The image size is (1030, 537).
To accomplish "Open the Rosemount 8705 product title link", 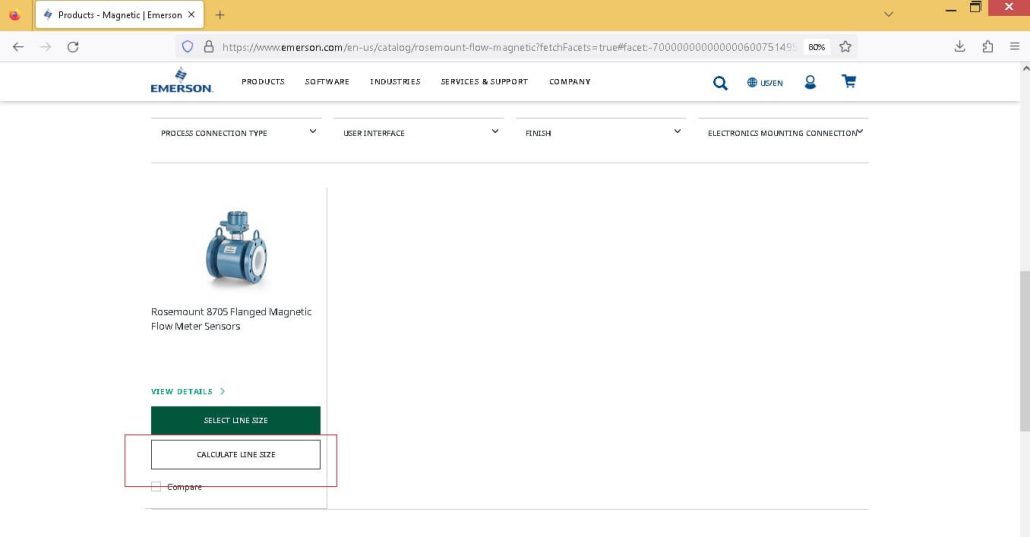I will [231, 319].
